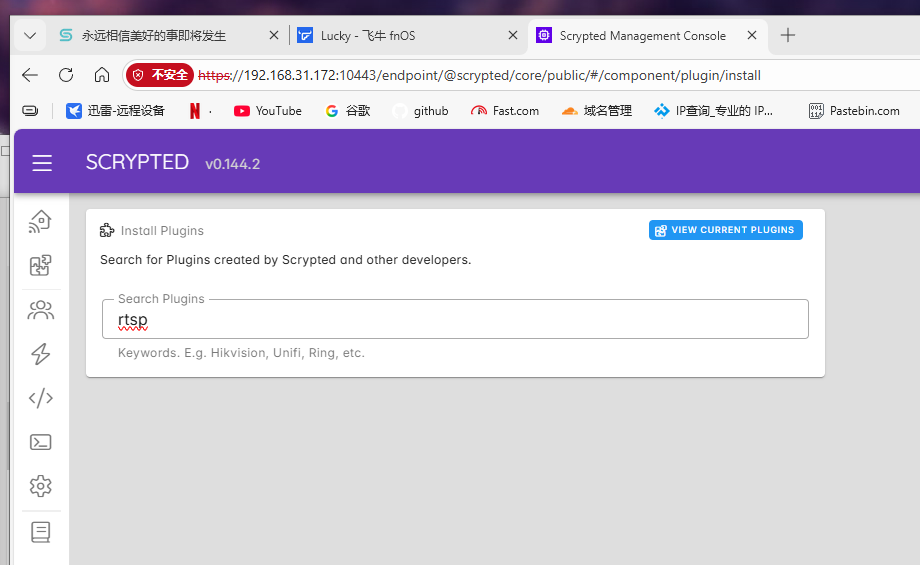The height and width of the screenshot is (565, 920).
Task: Open the plugins puzzle sidebar icon
Action: [40, 266]
